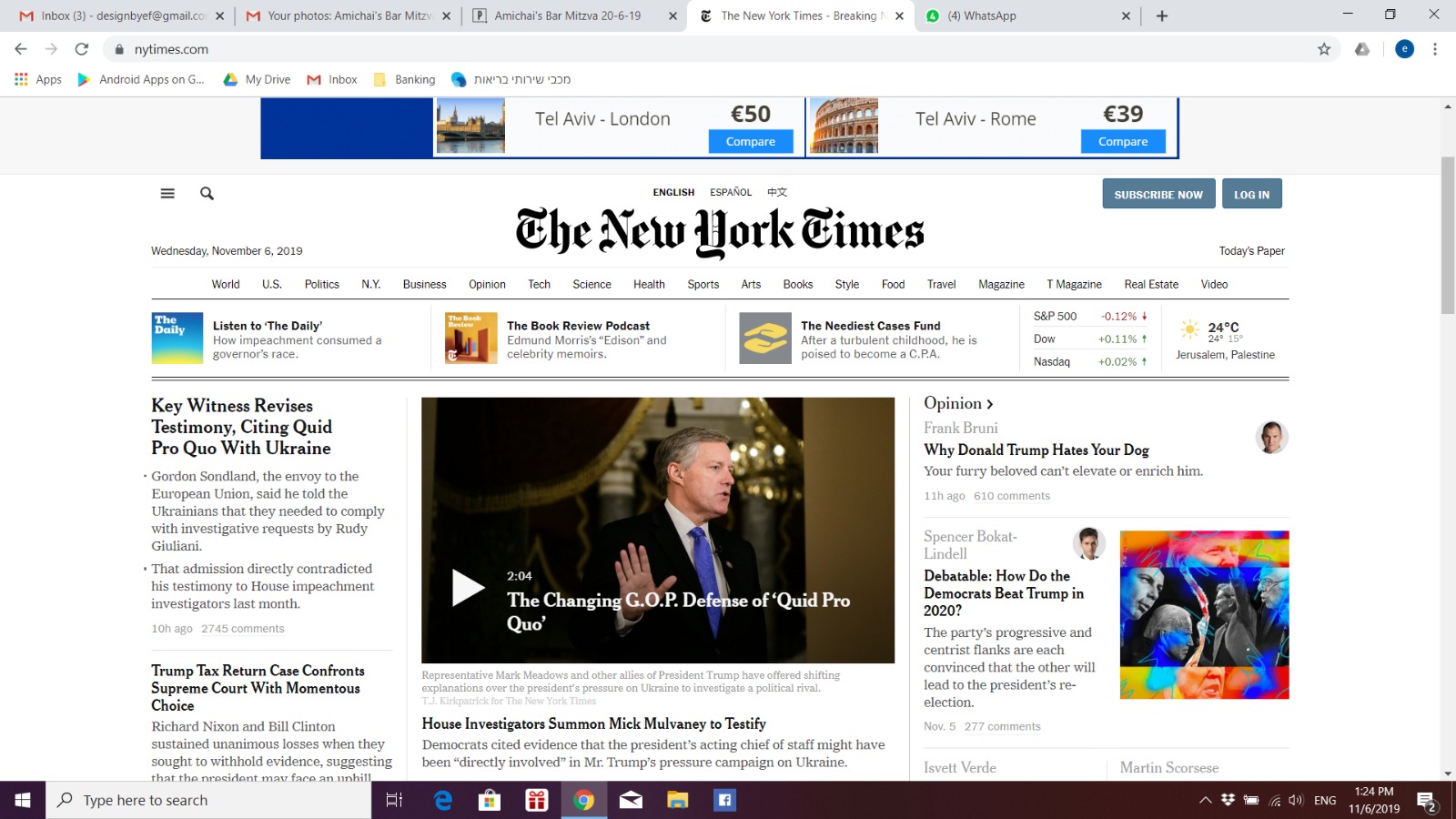
Task: Go back using browser back arrow
Action: point(21,49)
